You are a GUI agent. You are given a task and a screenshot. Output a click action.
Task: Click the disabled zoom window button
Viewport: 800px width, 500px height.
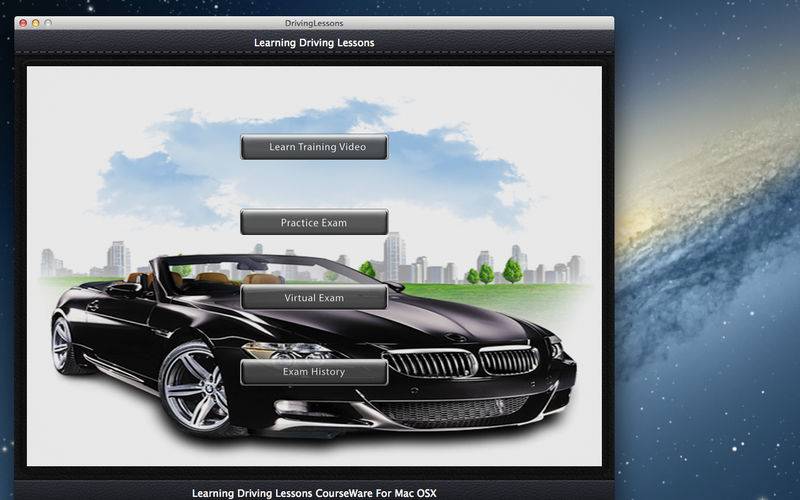point(48,23)
